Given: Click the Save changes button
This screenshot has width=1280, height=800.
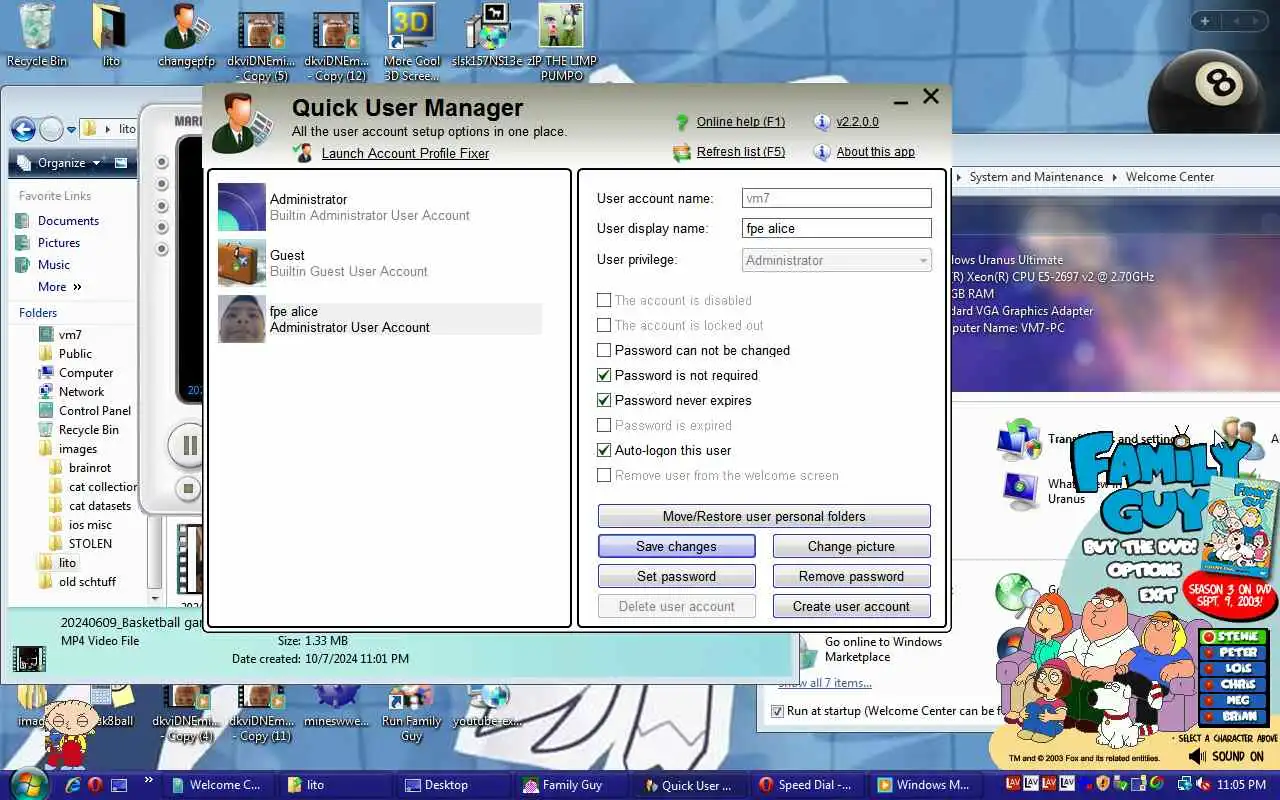Looking at the screenshot, I should [677, 546].
